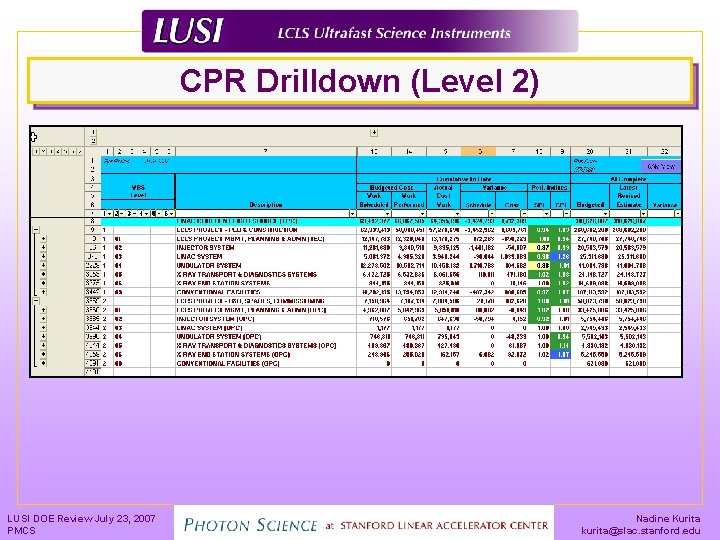Click the LUSI logo in the banner

188,31
